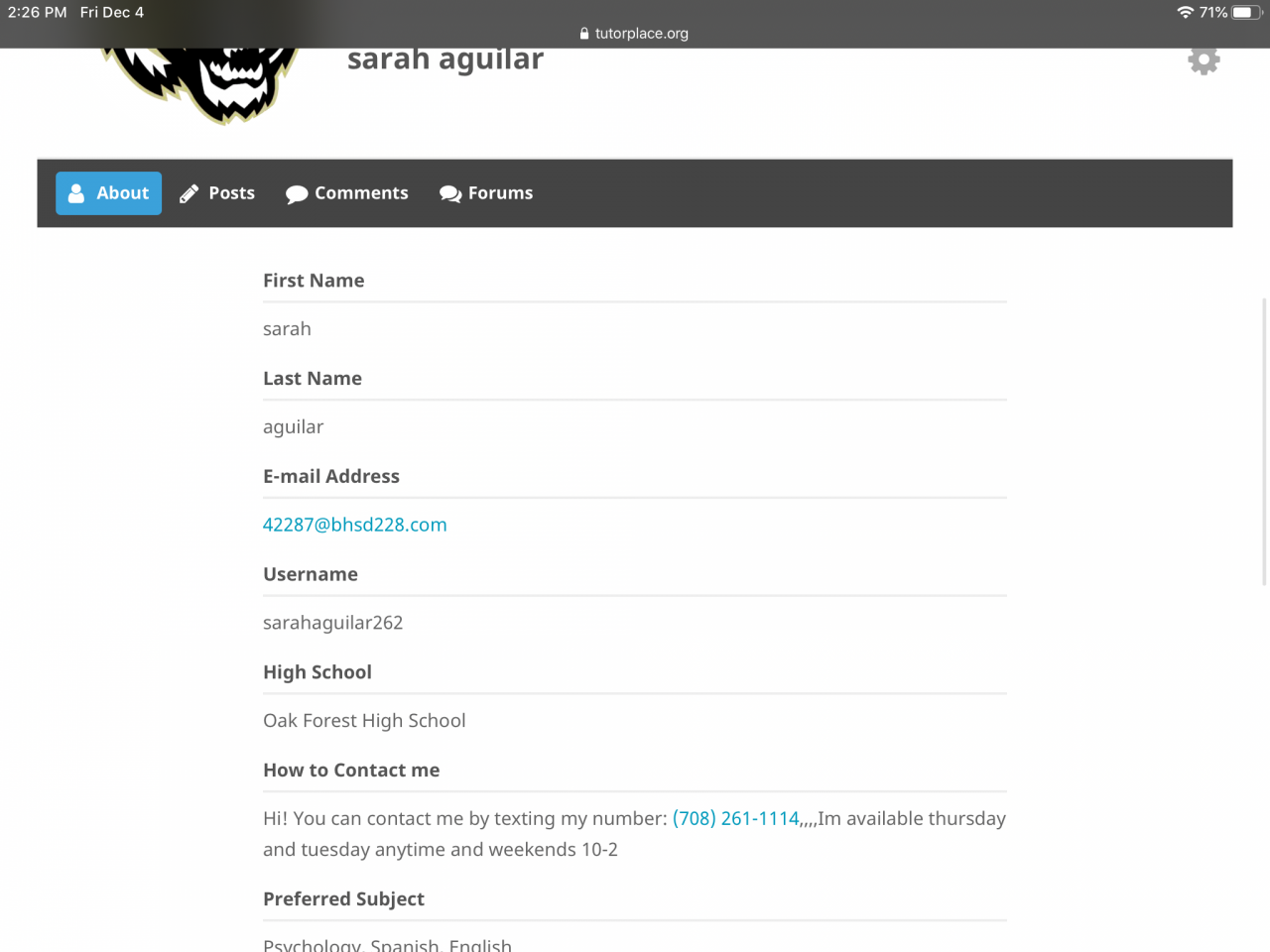
Task: Click the page scrollbar on right edge
Action: 1264,441
